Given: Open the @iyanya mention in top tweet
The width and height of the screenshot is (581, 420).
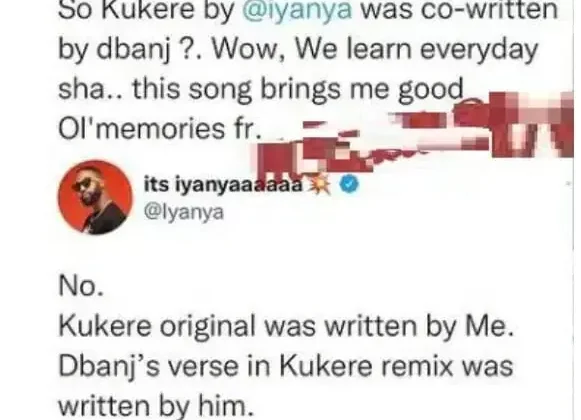Looking at the screenshot, I should coord(297,11).
